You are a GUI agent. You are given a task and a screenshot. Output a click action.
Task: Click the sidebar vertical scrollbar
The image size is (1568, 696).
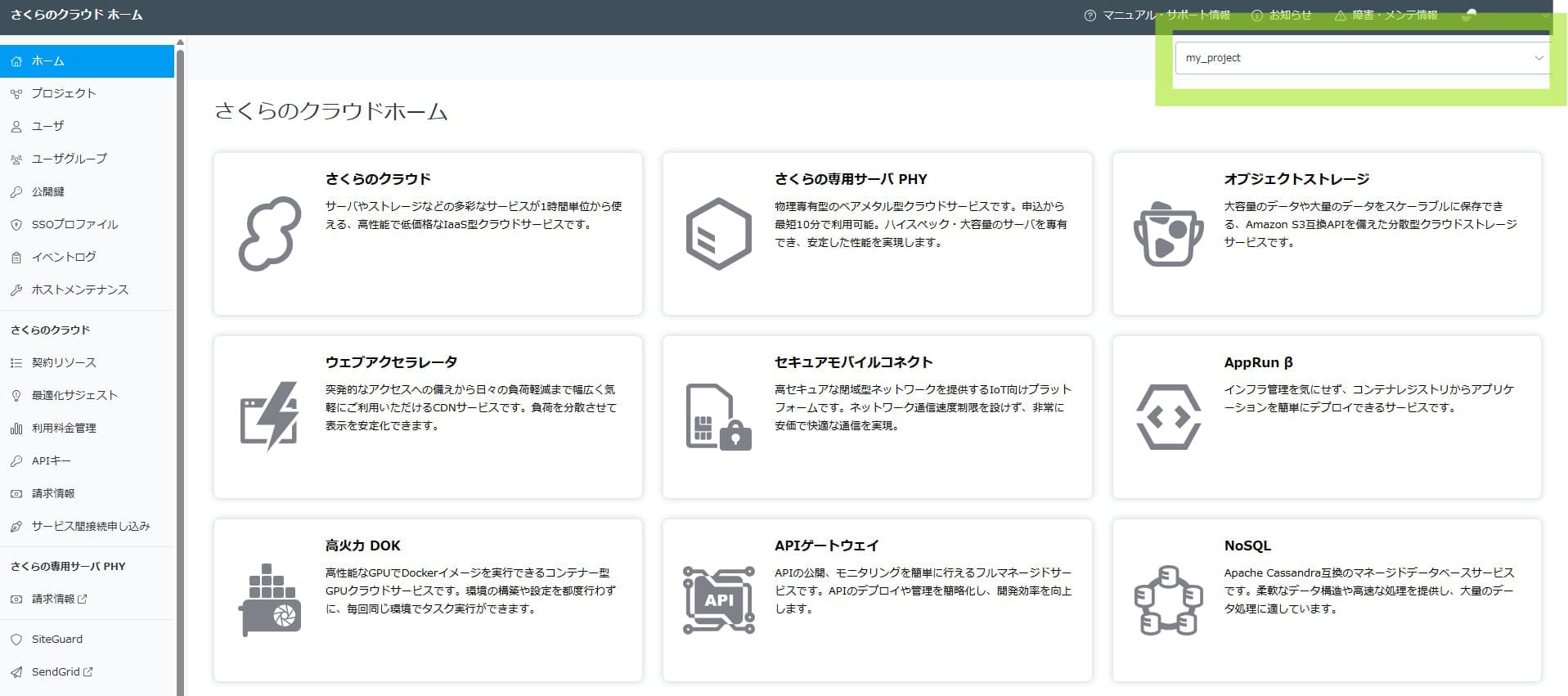pos(180,372)
